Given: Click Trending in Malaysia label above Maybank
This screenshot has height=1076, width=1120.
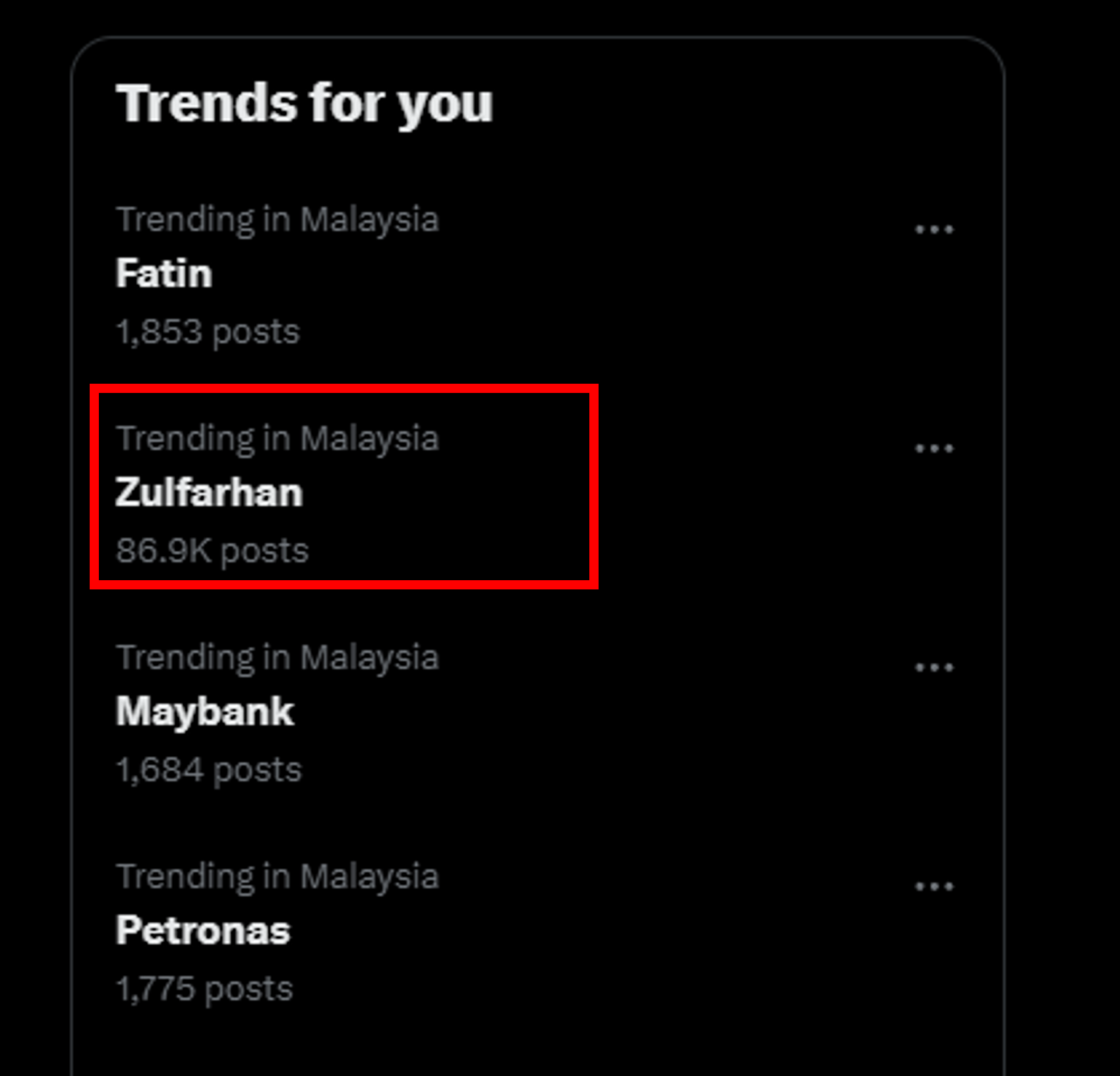Looking at the screenshot, I should tap(278, 657).
